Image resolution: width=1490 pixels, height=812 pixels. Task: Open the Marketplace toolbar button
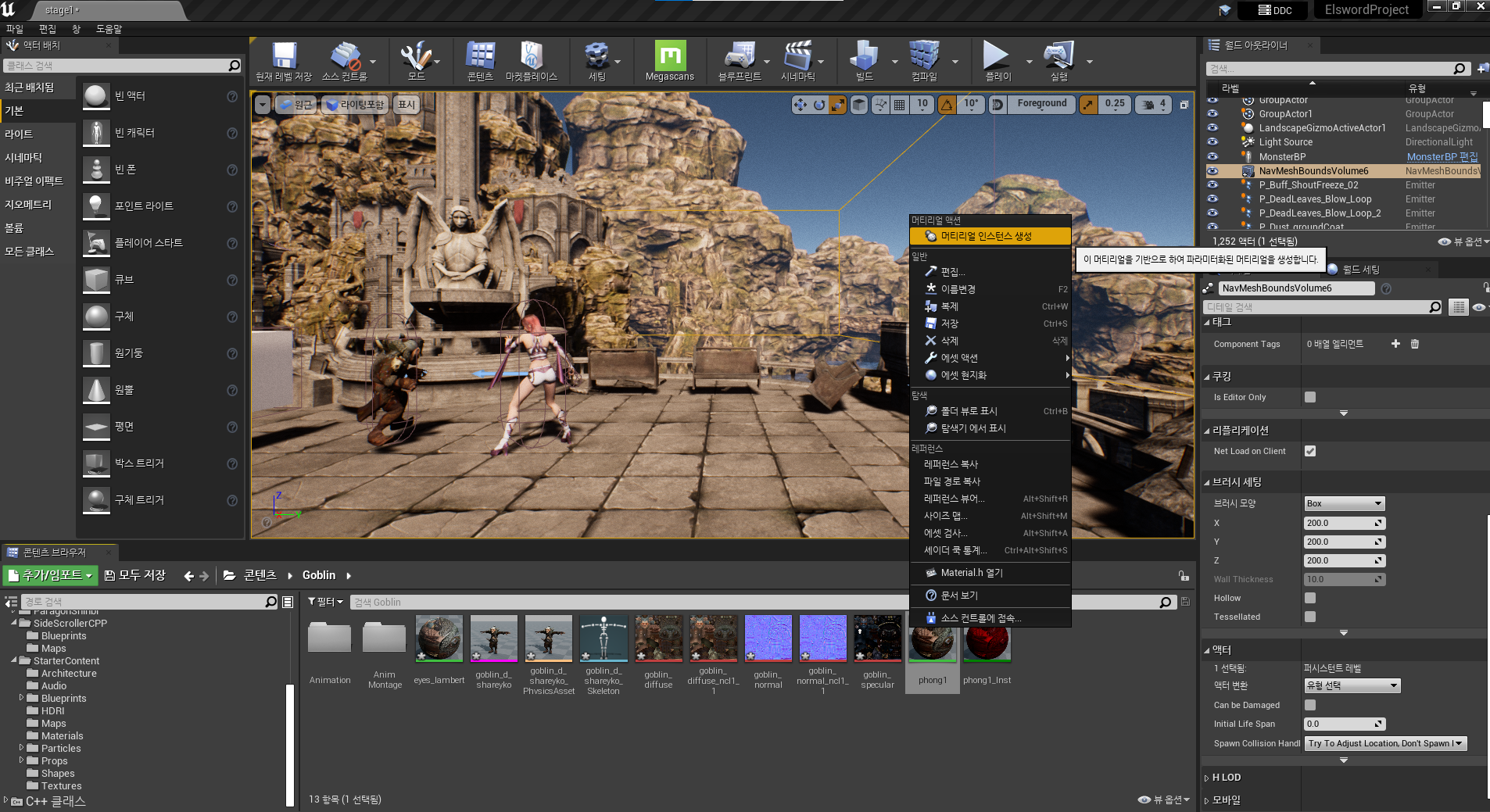531,61
